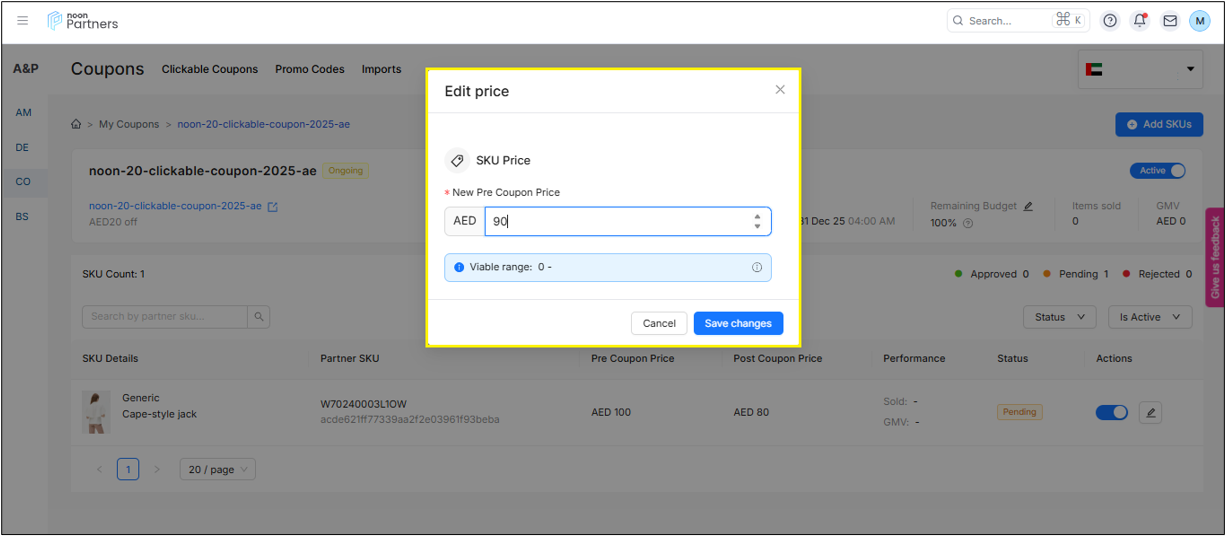The height and width of the screenshot is (537, 1227).
Task: Open the hamburger navigation menu
Action: click(22, 20)
